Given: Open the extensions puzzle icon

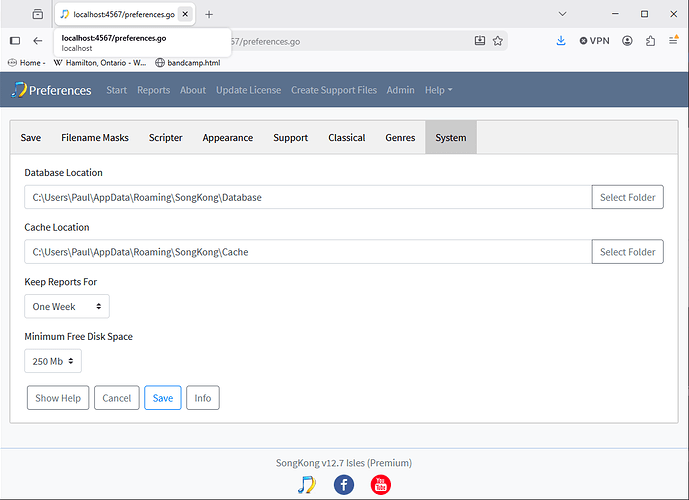Looking at the screenshot, I should tap(650, 41).
